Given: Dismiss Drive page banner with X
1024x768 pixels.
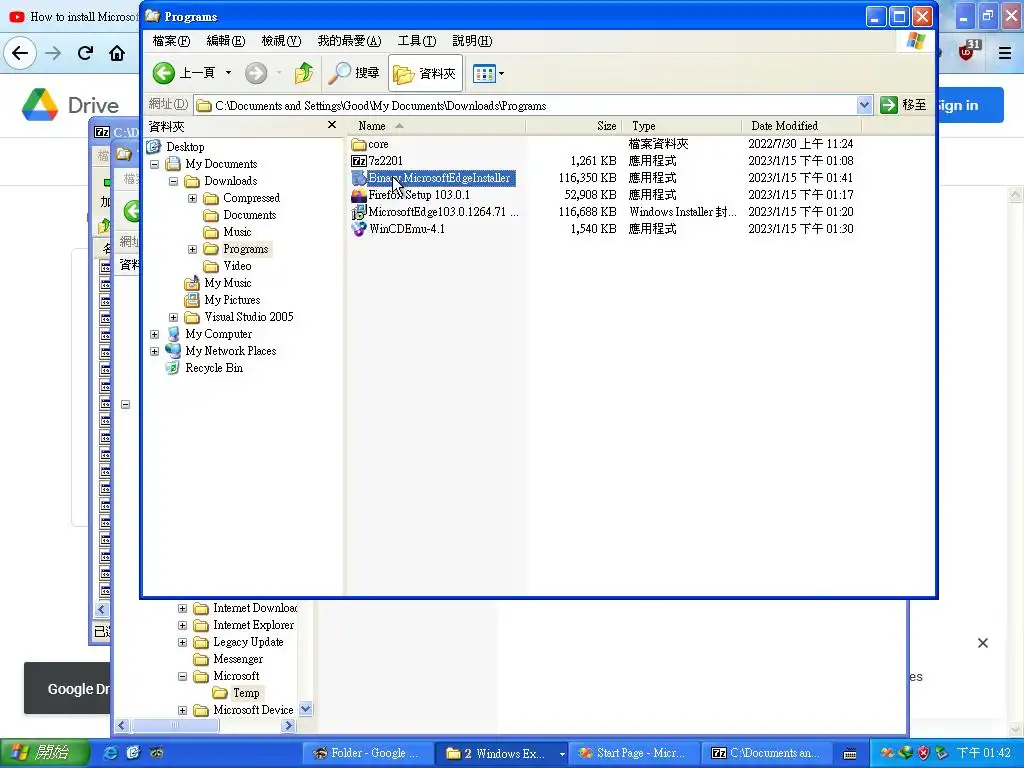Looking at the screenshot, I should click(982, 643).
